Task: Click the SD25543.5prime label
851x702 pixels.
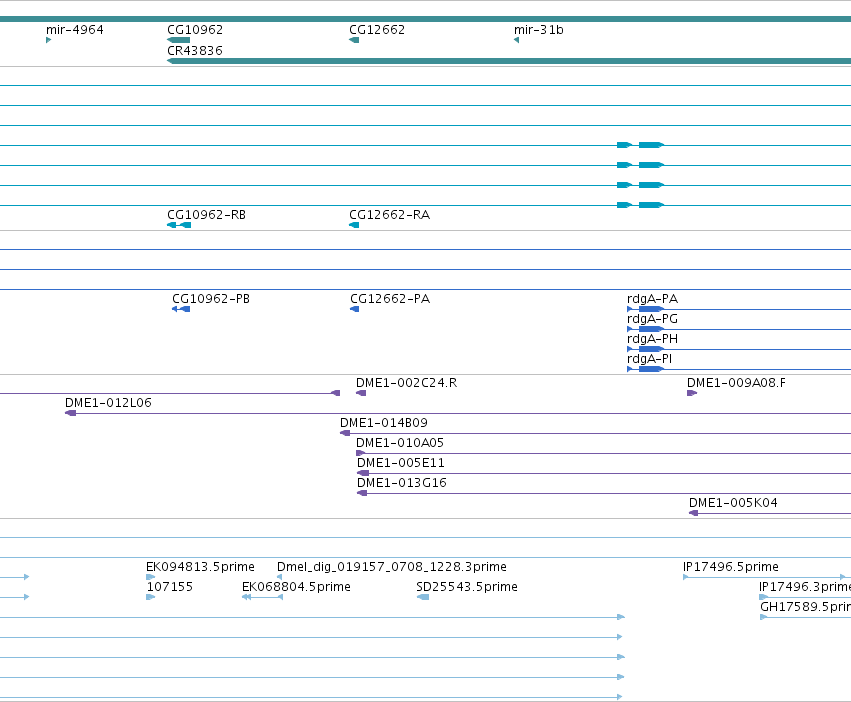Action: coord(467,587)
